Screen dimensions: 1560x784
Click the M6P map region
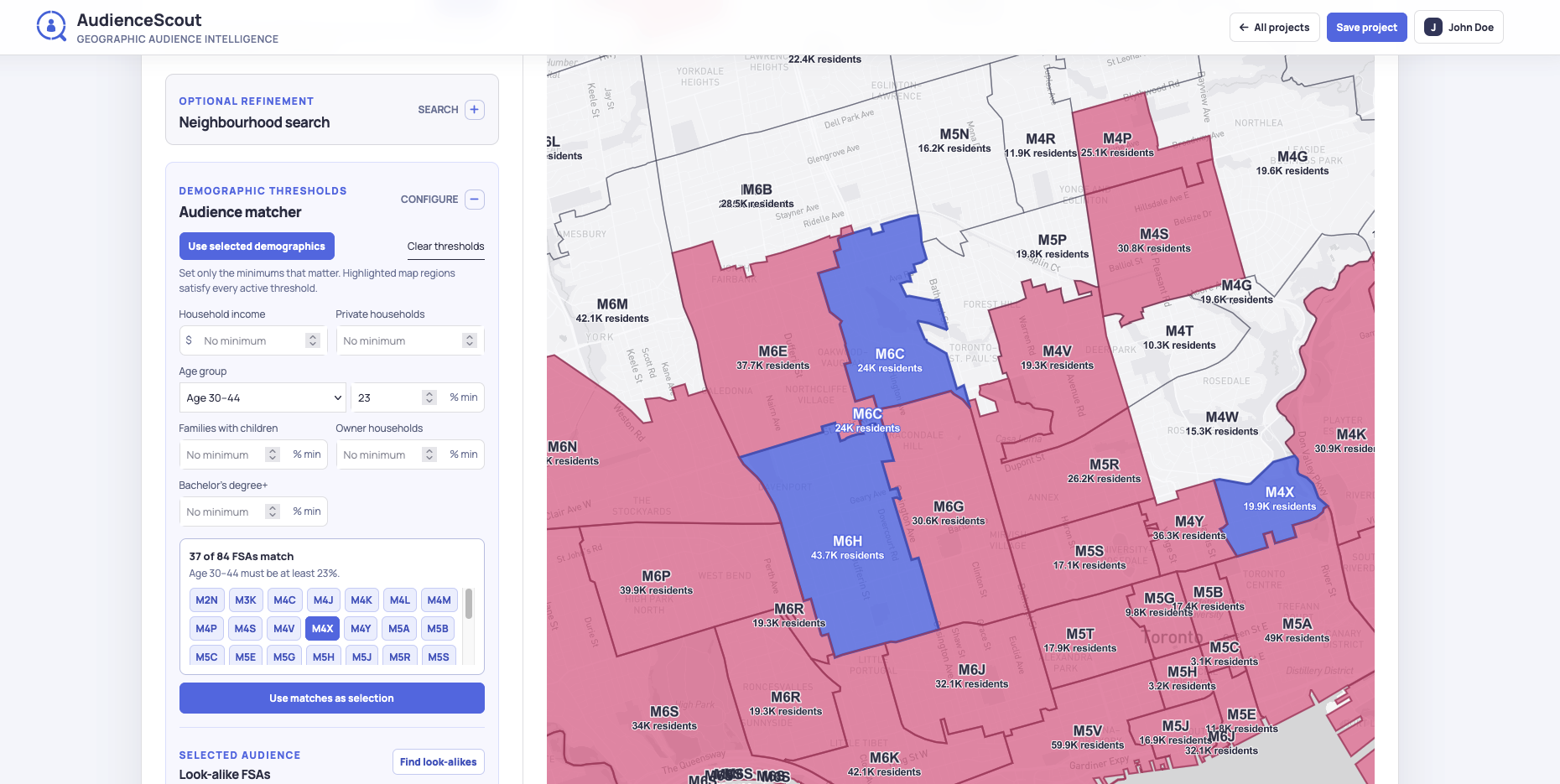point(656,583)
